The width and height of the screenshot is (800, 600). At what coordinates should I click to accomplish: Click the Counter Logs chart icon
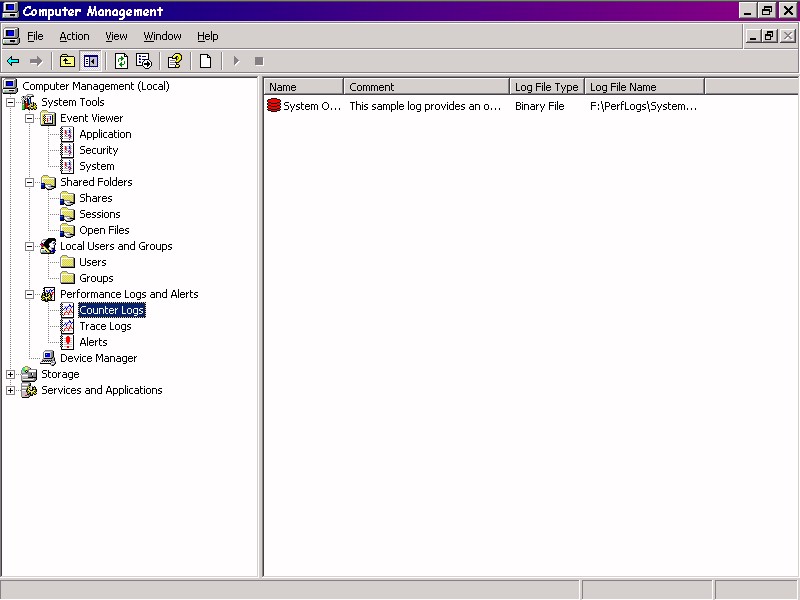[x=67, y=310]
